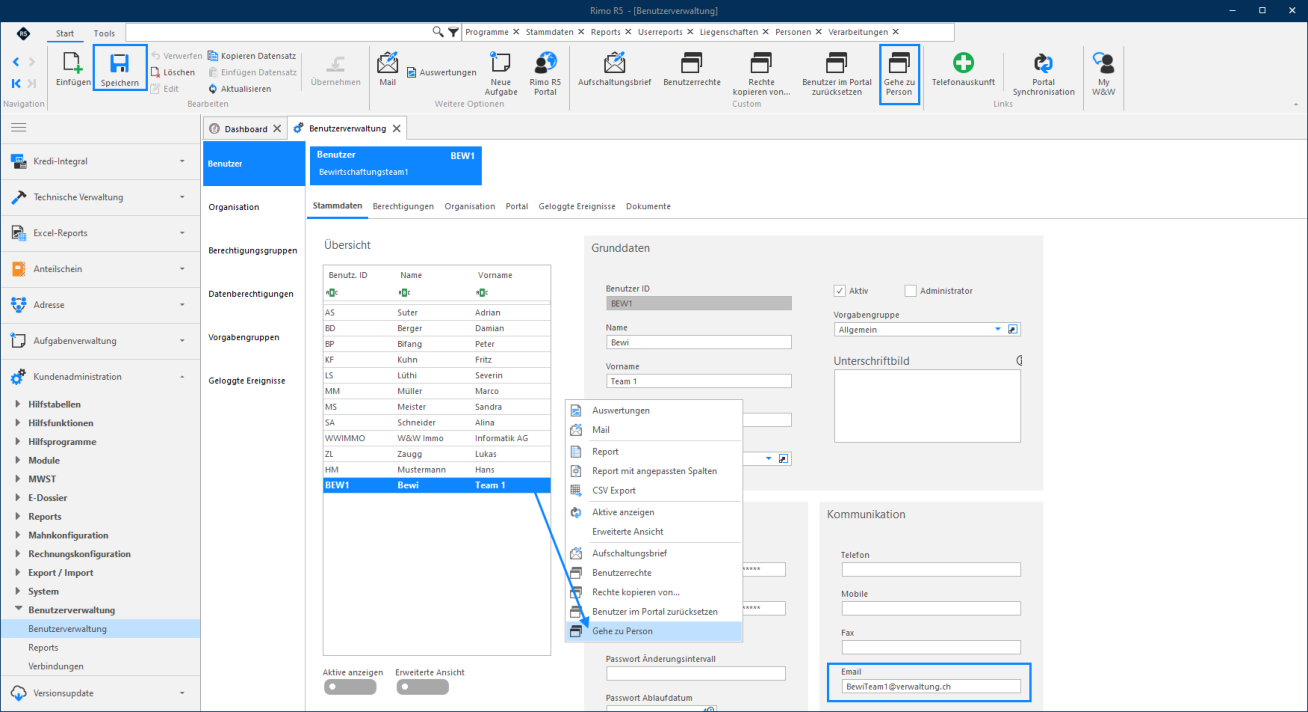
Task: Refresh data with Aktualisieren
Action: [239, 89]
